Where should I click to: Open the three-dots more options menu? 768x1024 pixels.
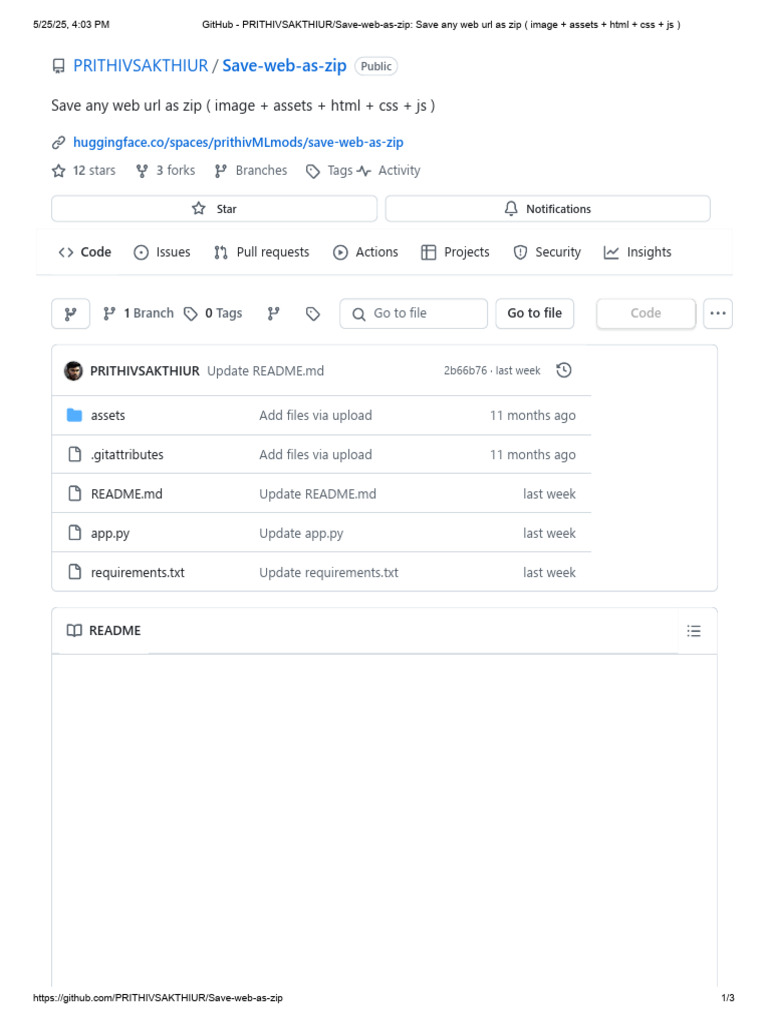point(718,313)
